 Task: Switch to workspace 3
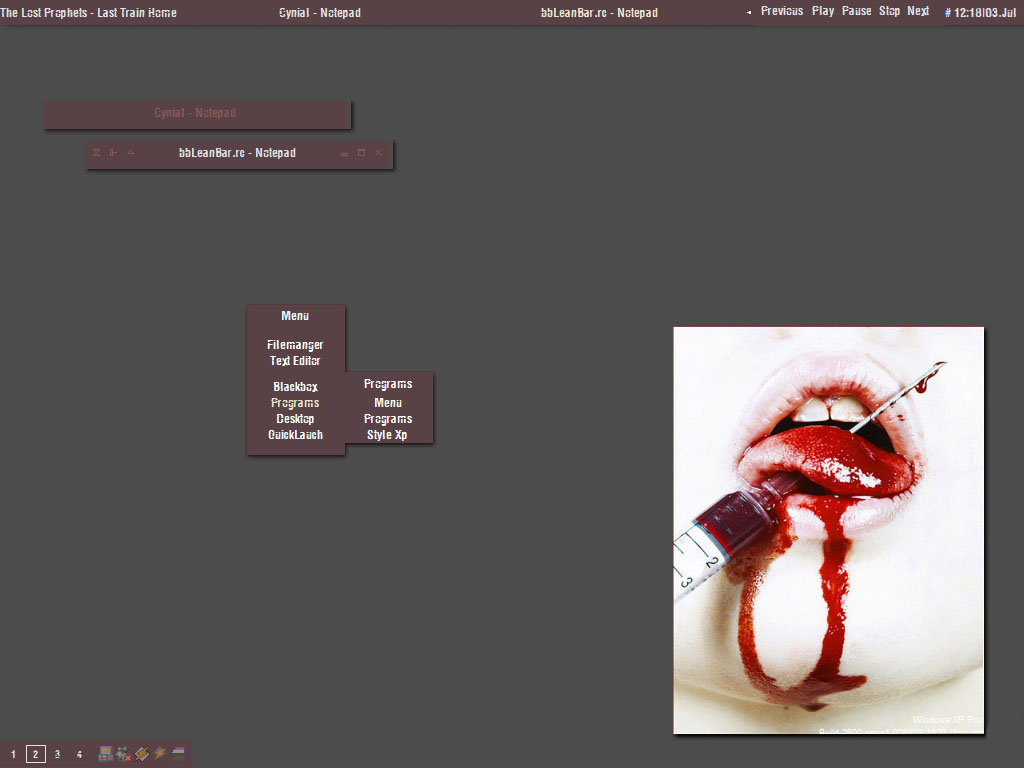click(x=57, y=754)
